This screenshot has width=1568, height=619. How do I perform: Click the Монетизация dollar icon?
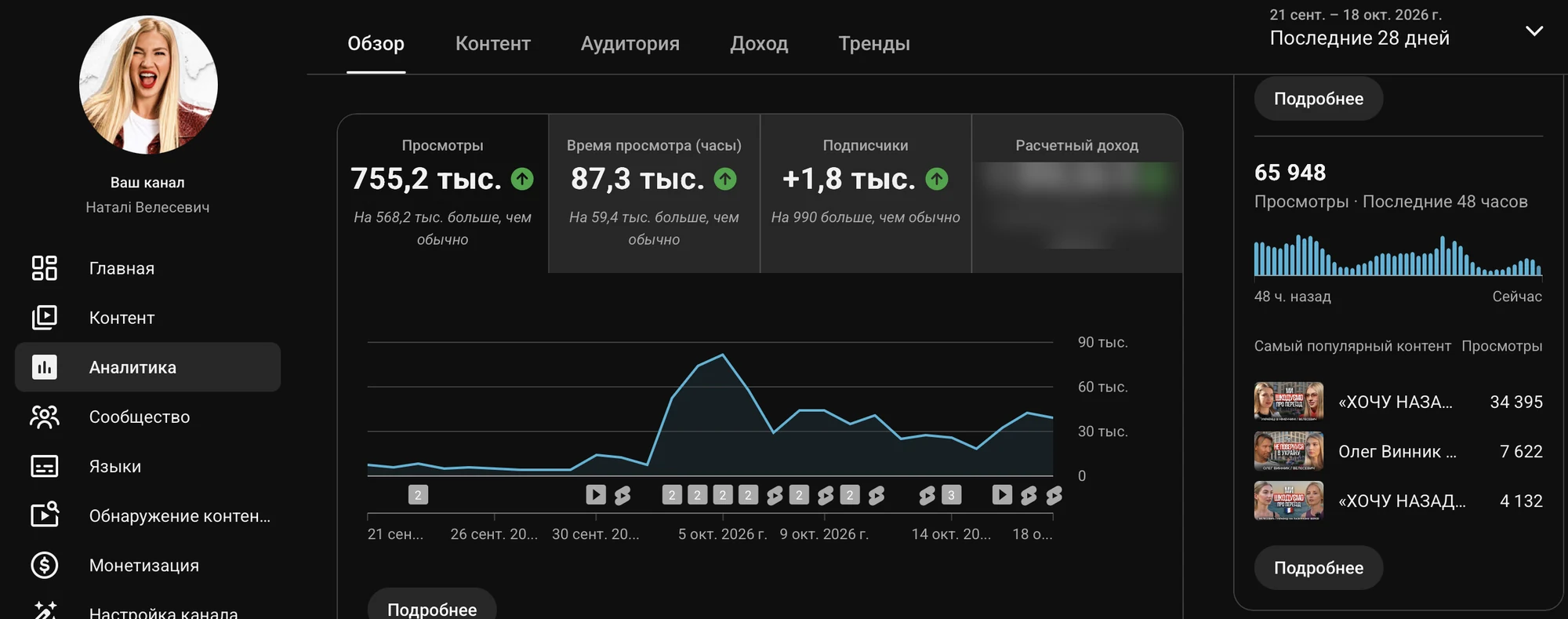coord(44,565)
